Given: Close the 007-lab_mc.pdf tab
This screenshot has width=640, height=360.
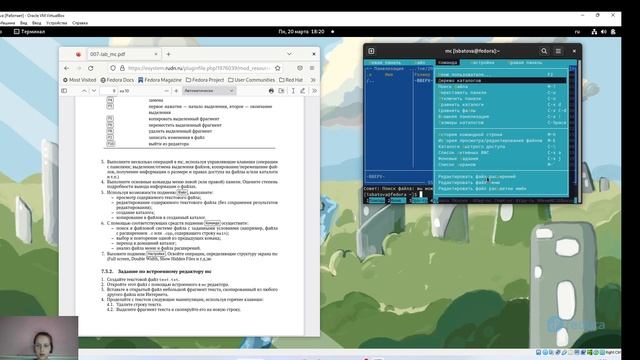Looking at the screenshot, I should point(156,54).
